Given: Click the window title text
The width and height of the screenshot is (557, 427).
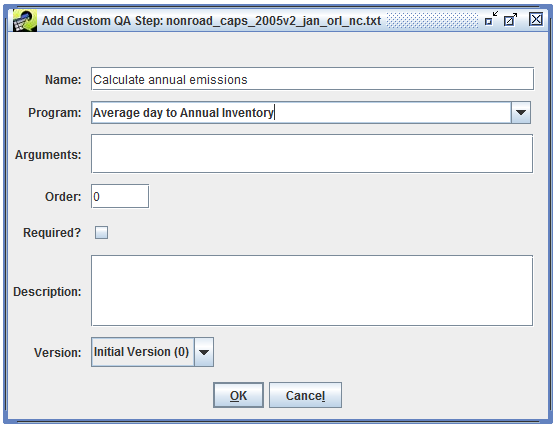Looking at the screenshot, I should coord(211,21).
